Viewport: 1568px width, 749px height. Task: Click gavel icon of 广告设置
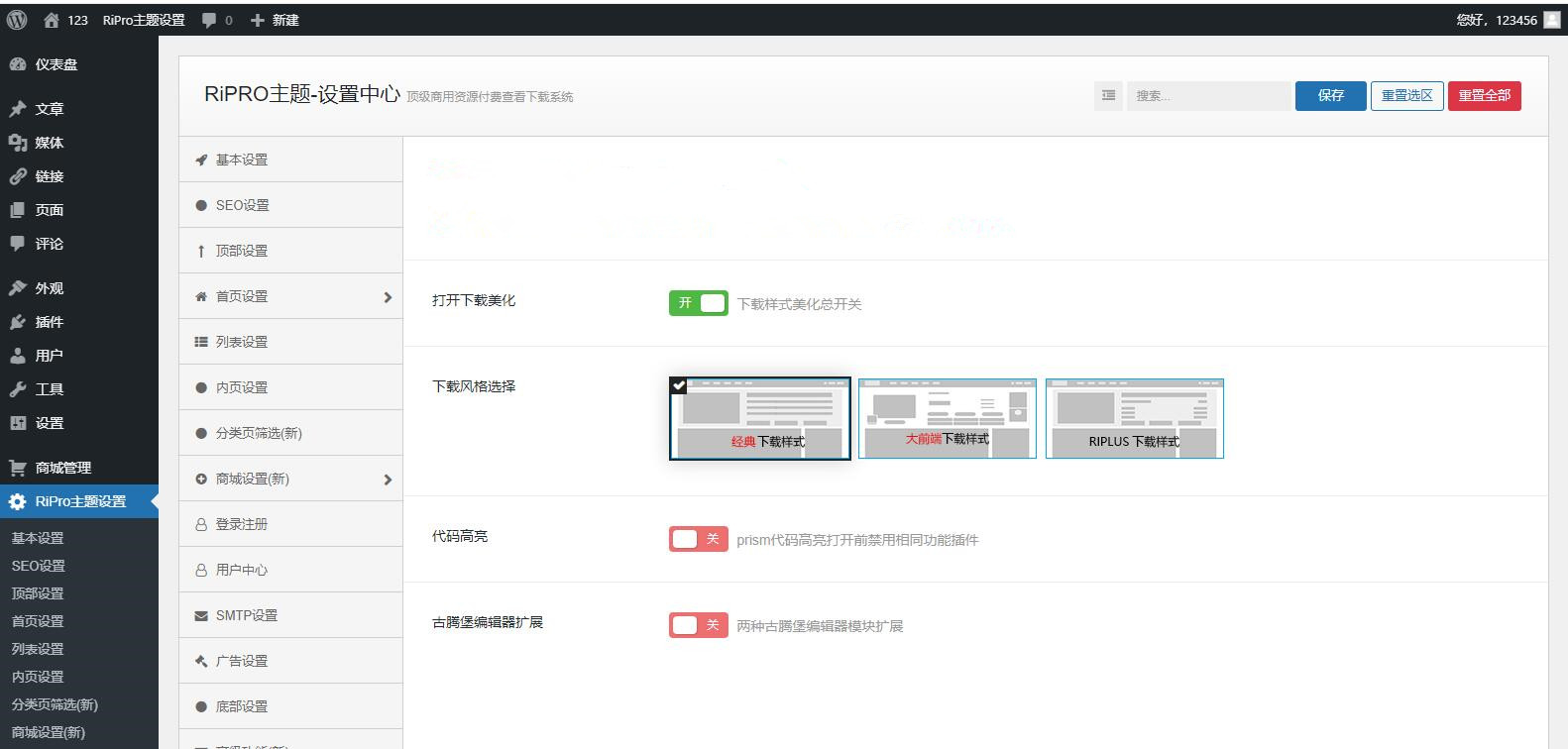point(201,661)
